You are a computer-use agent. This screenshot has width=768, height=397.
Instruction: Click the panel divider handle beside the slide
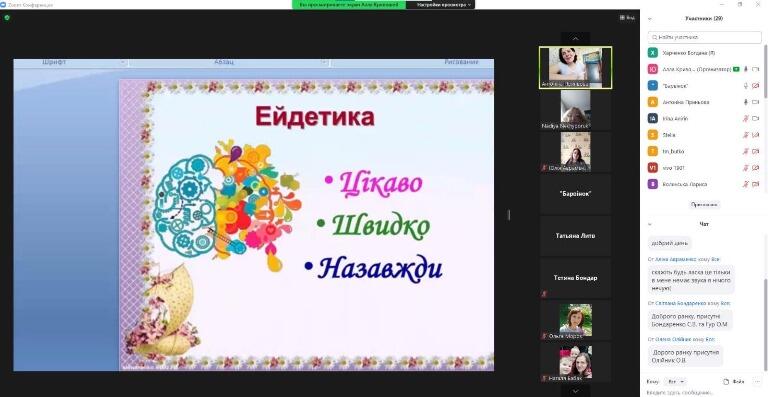coord(509,214)
